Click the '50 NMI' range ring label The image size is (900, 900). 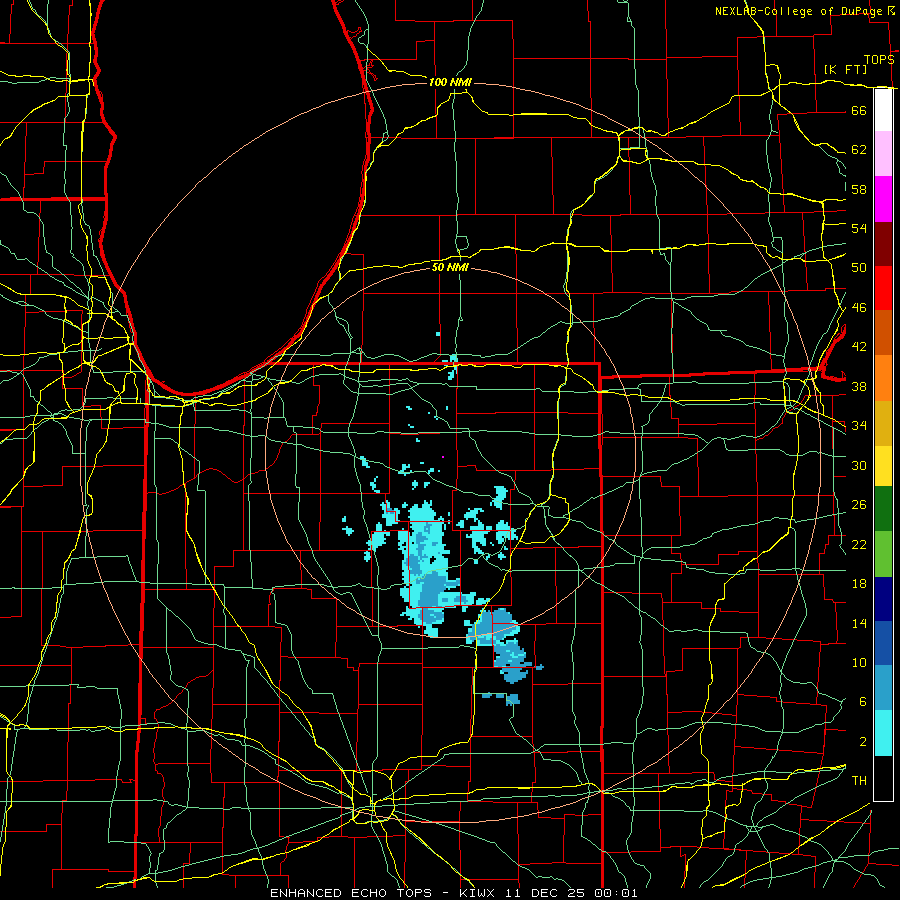(450, 267)
